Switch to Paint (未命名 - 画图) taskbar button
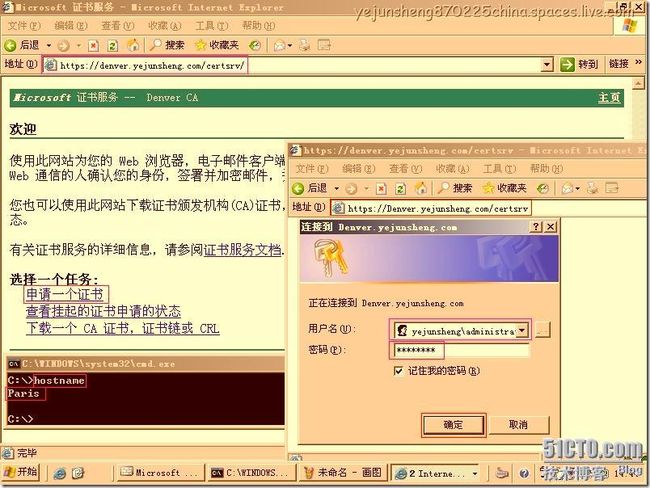The height and width of the screenshot is (488, 650). [x=344, y=473]
